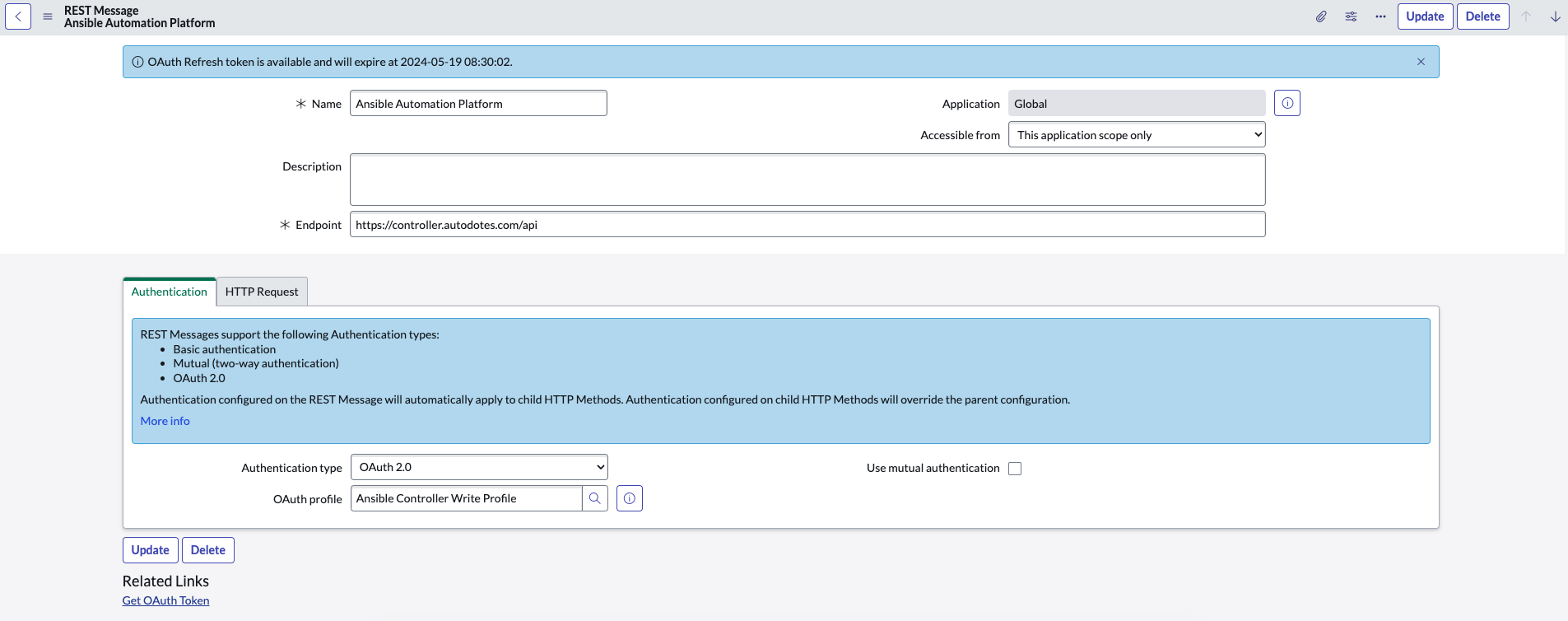Toggle Use mutual authentication checkbox
This screenshot has width=1568, height=621.
click(1015, 469)
